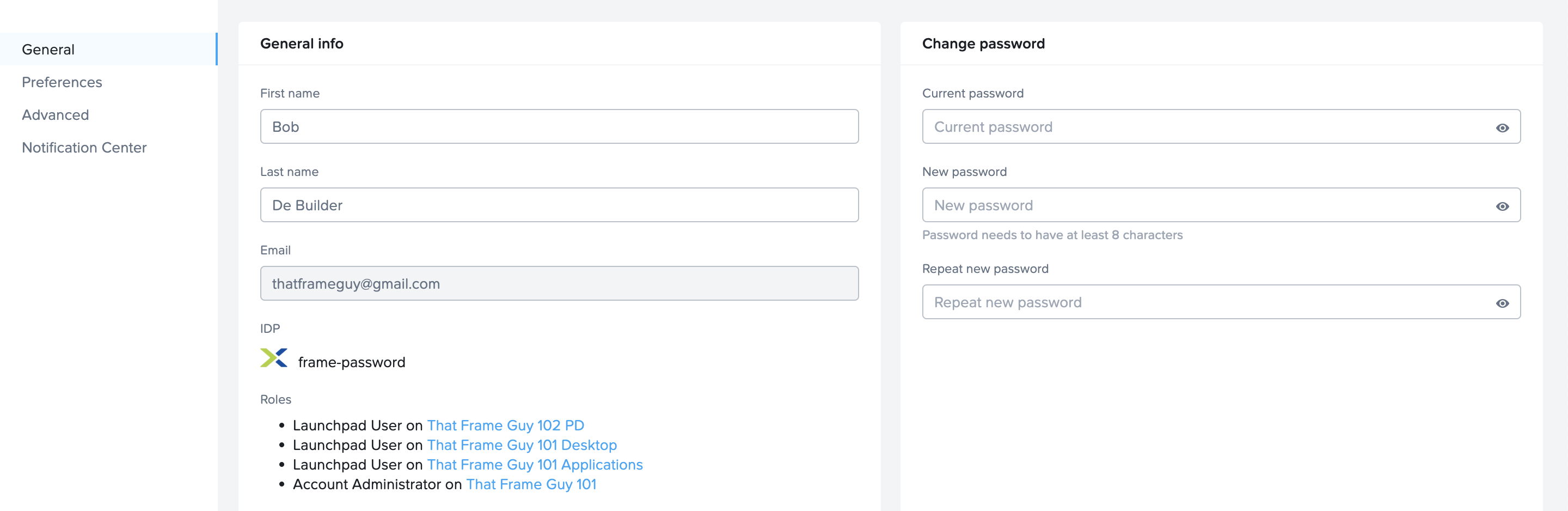The image size is (1568, 511).
Task: Focus the Last name input field
Action: point(559,205)
